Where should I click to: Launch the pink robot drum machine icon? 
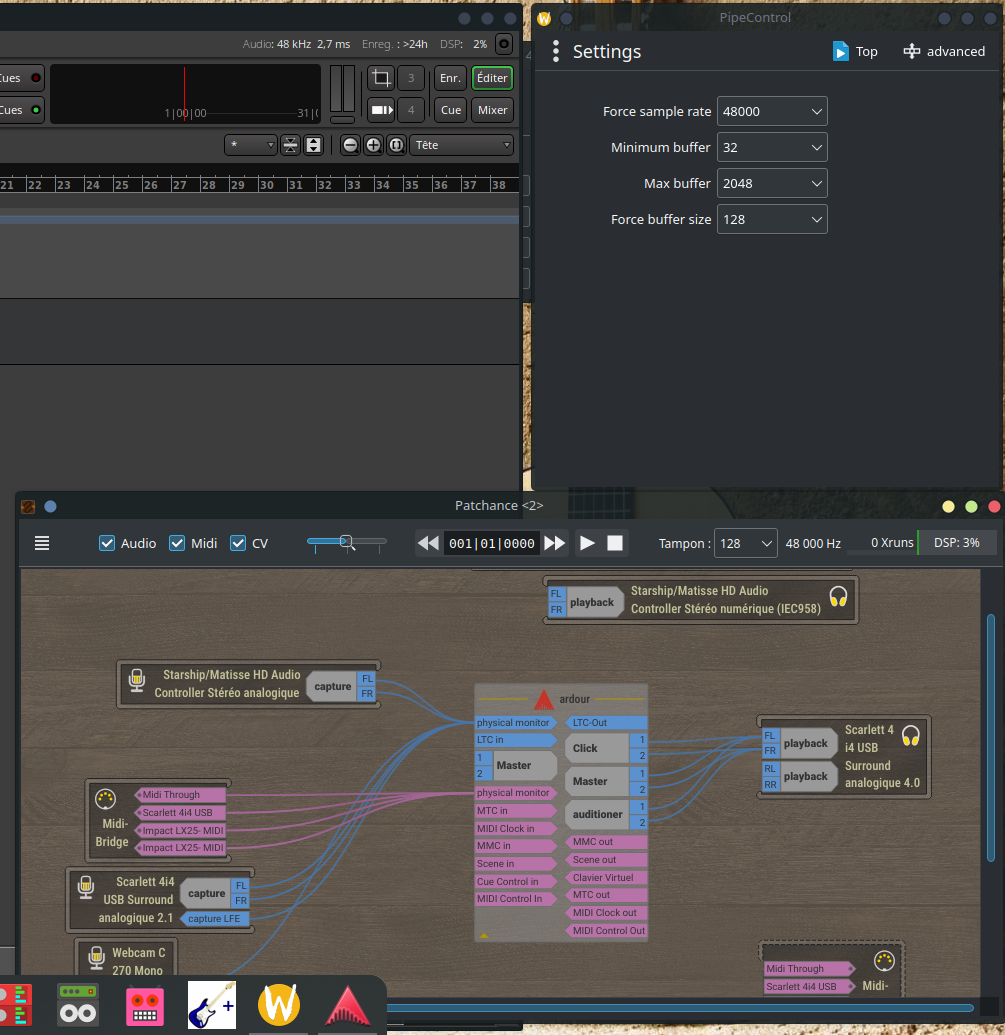(145, 1005)
